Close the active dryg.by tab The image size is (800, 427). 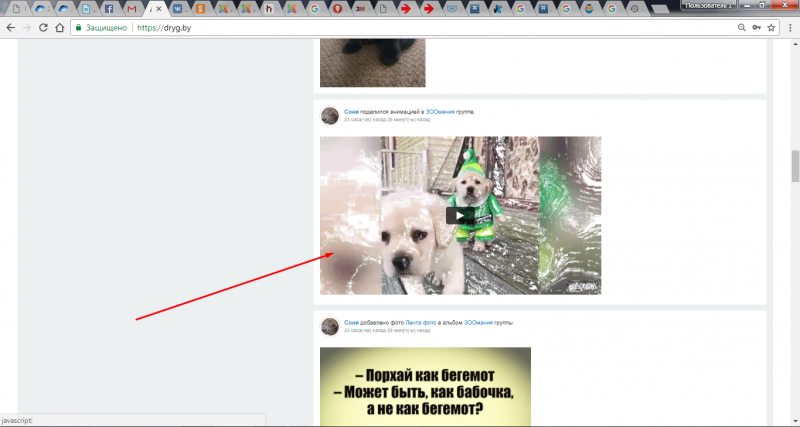(158, 9)
